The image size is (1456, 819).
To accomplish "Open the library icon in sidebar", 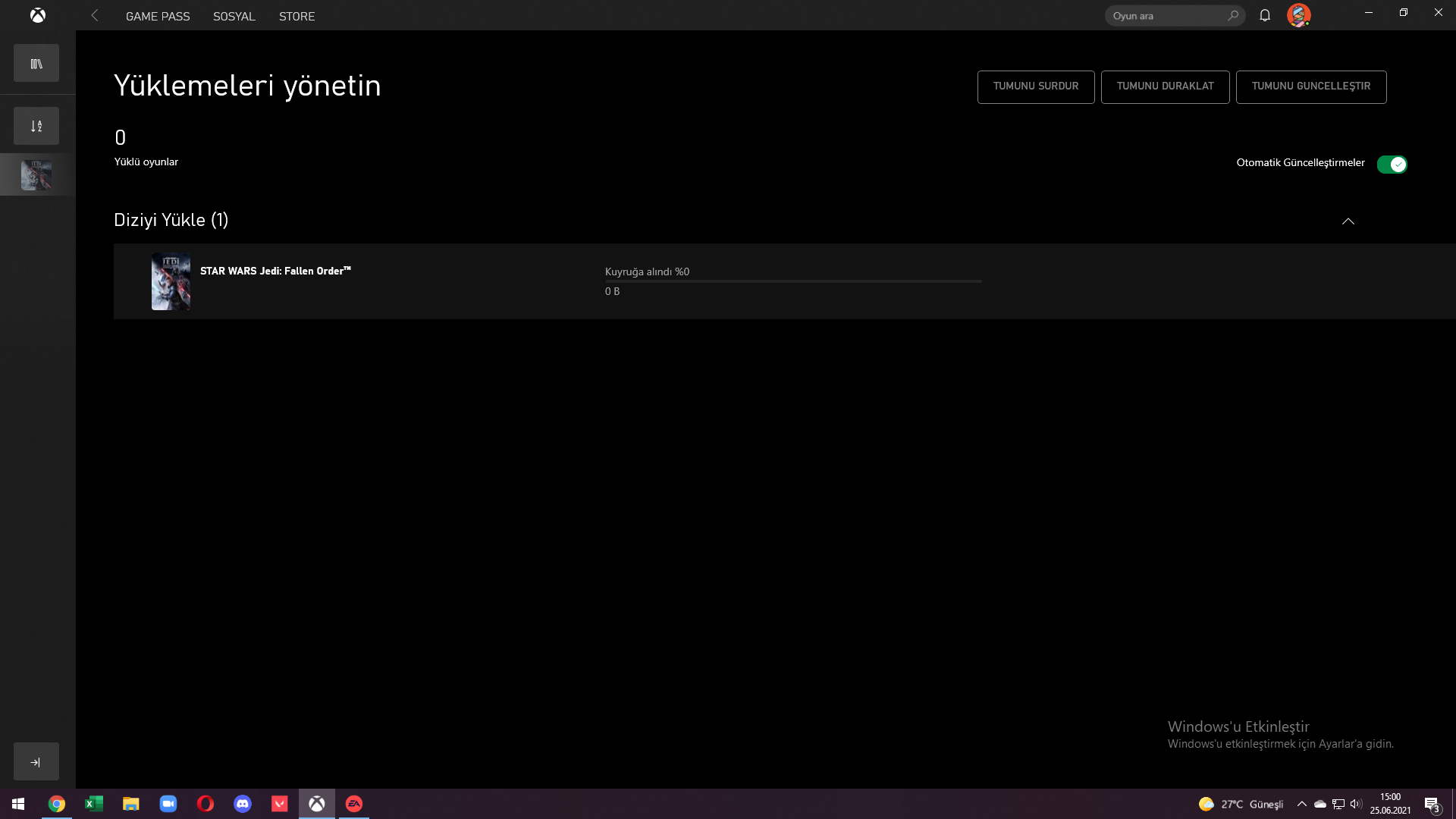I will [x=36, y=63].
